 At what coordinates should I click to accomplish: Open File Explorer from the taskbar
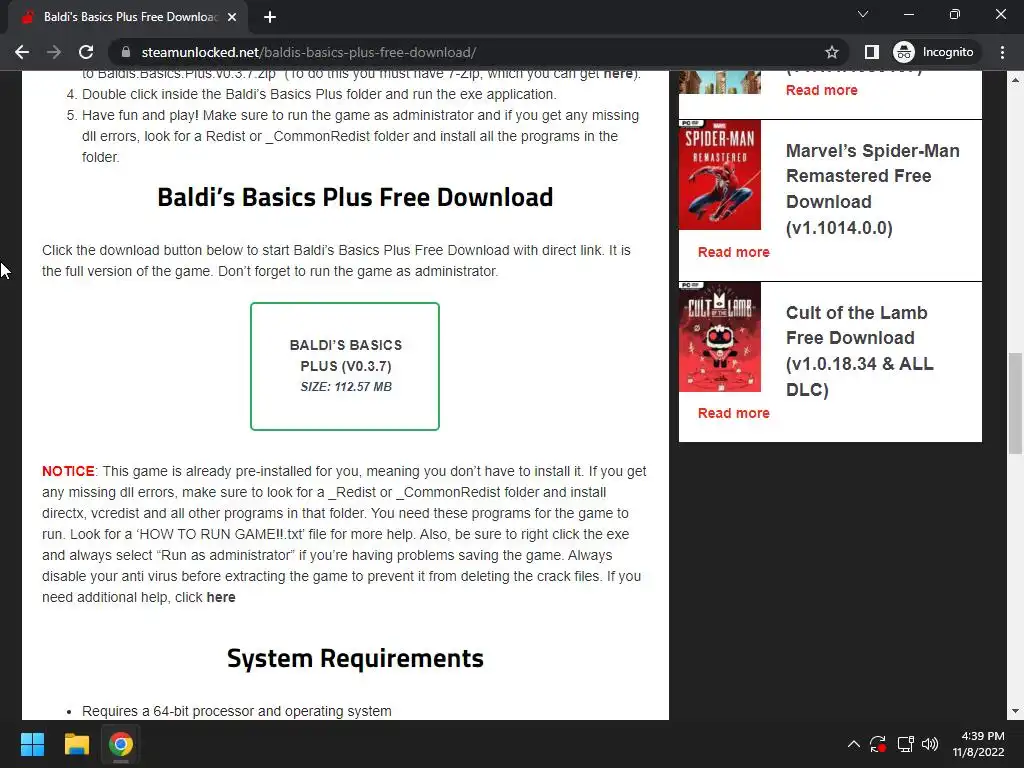(76, 744)
